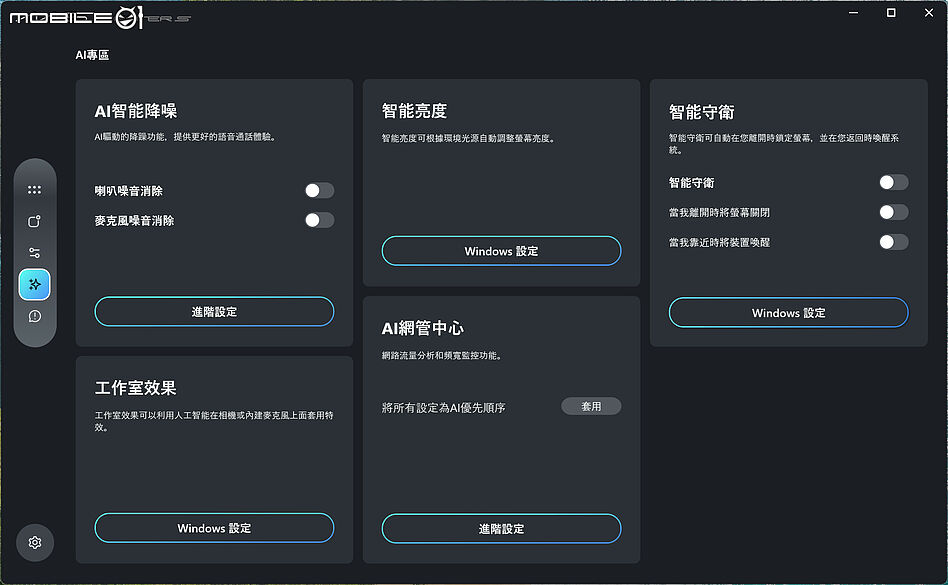Open the apps grid sidebar icon
The width and height of the screenshot is (948, 585).
[34, 190]
